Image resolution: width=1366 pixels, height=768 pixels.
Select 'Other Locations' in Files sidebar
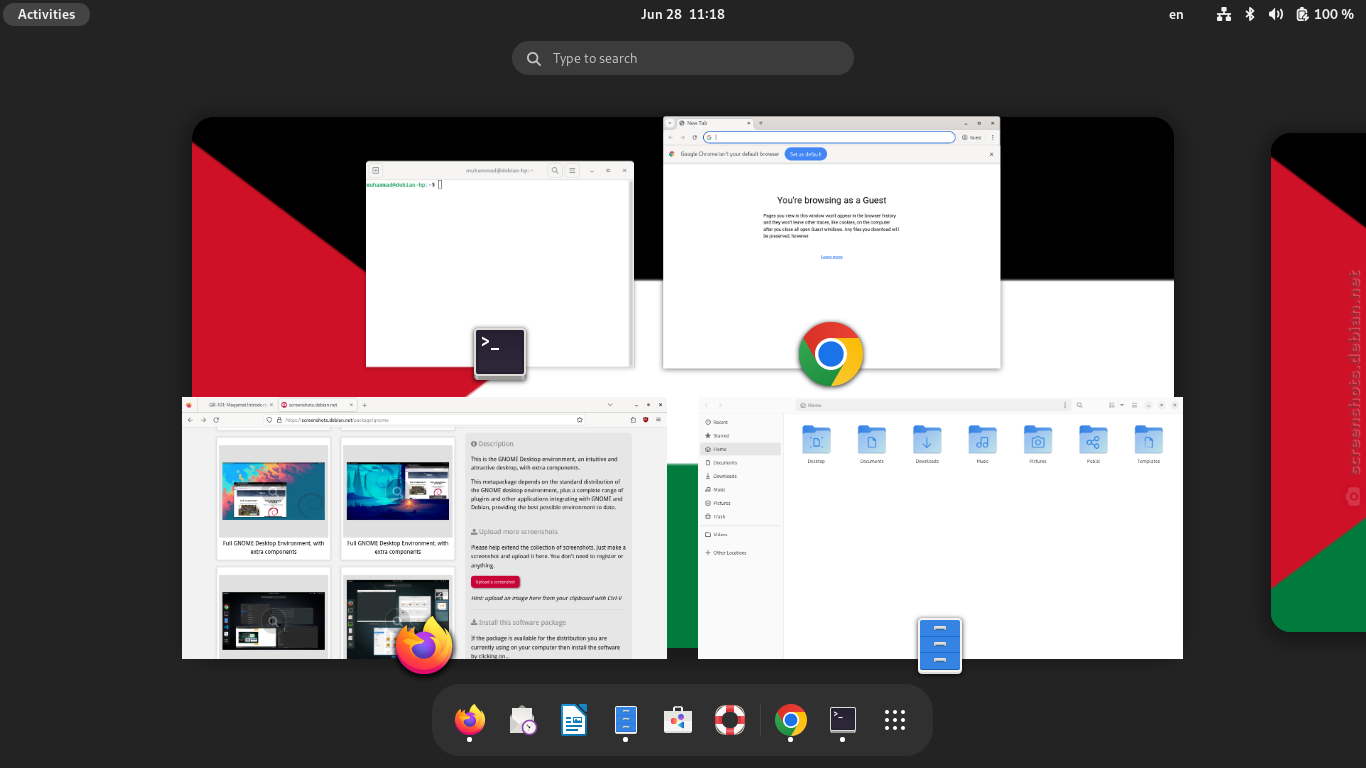pyautogui.click(x=741, y=552)
